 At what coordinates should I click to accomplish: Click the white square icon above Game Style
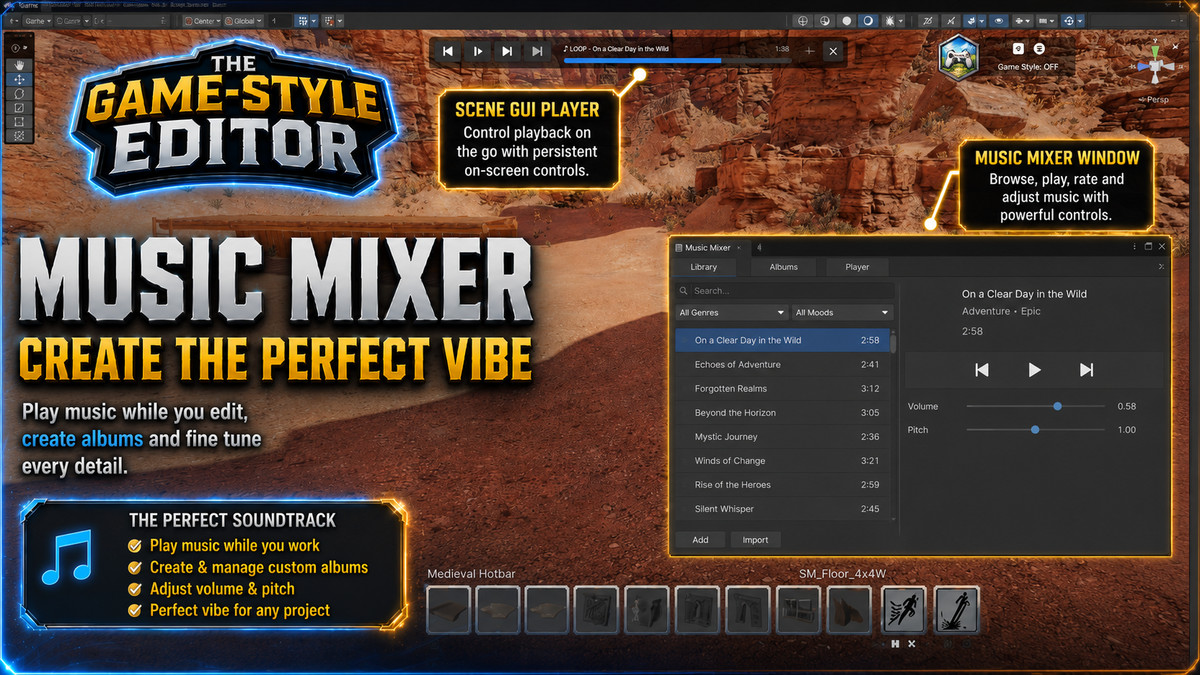pyautogui.click(x=1018, y=48)
